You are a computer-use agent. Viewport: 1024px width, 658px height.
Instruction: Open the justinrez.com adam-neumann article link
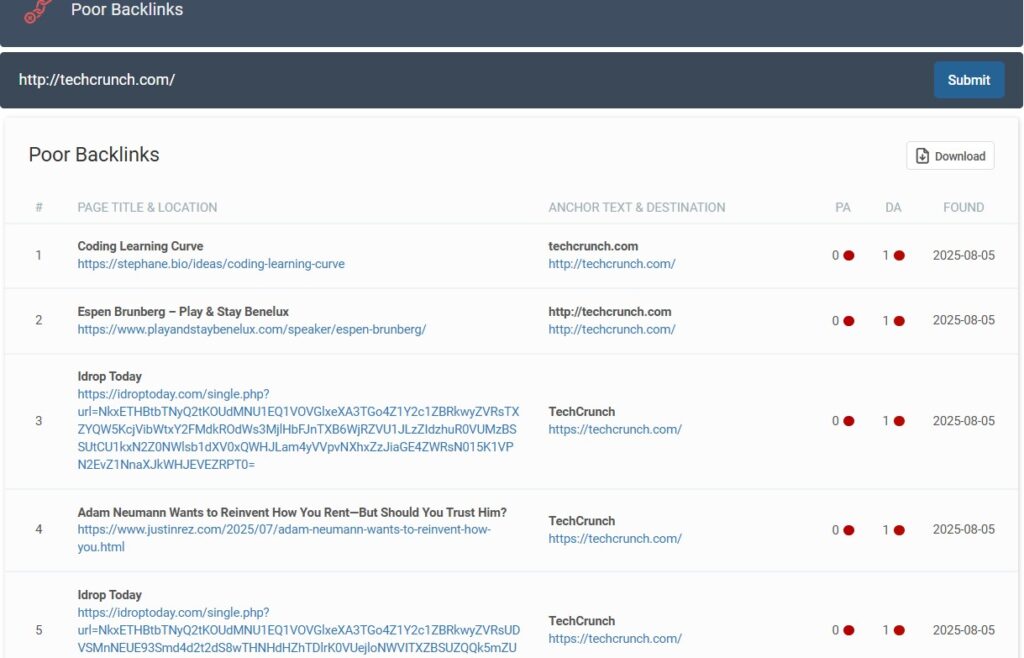tap(284, 539)
